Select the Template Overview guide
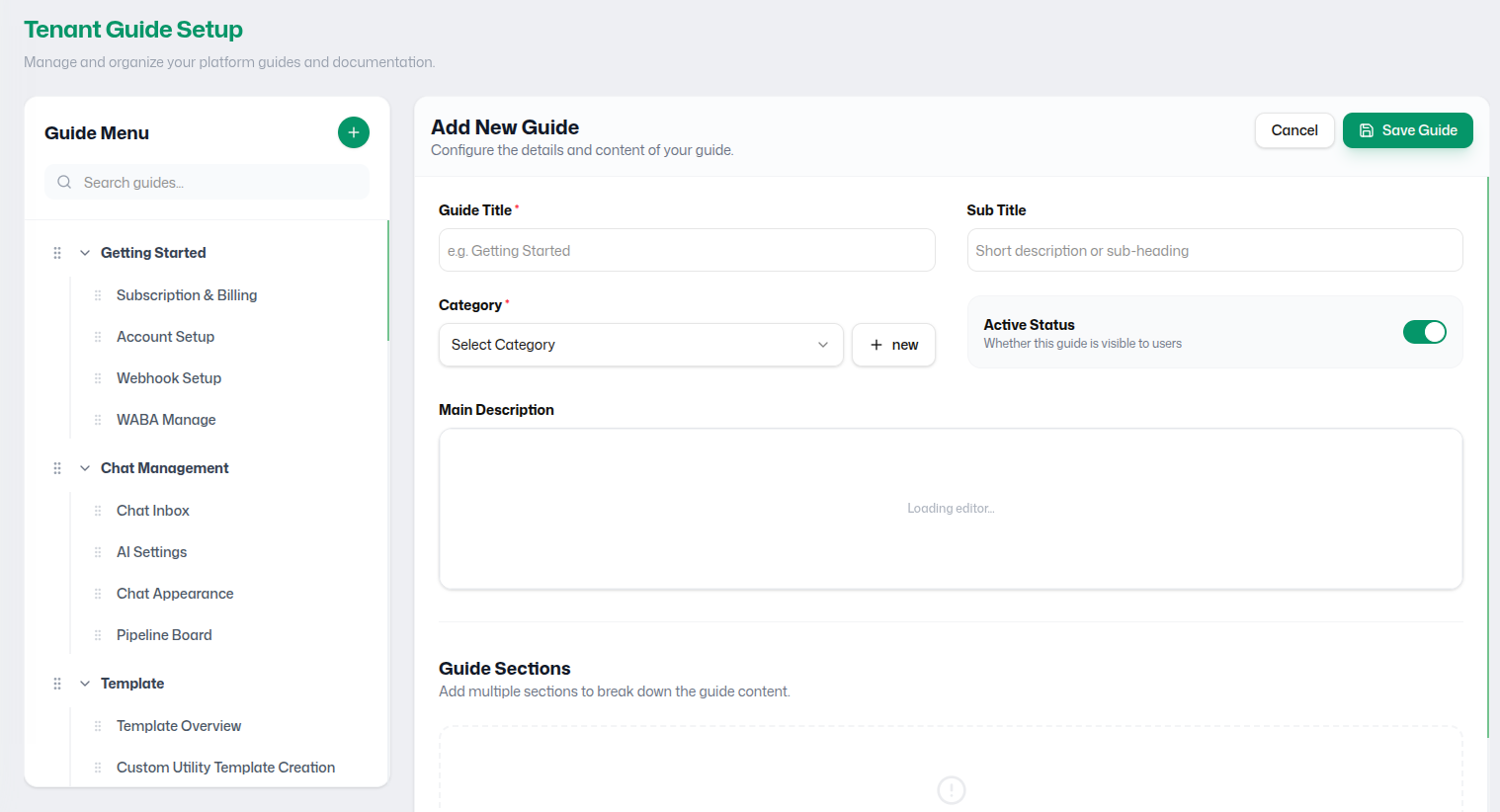 179,726
